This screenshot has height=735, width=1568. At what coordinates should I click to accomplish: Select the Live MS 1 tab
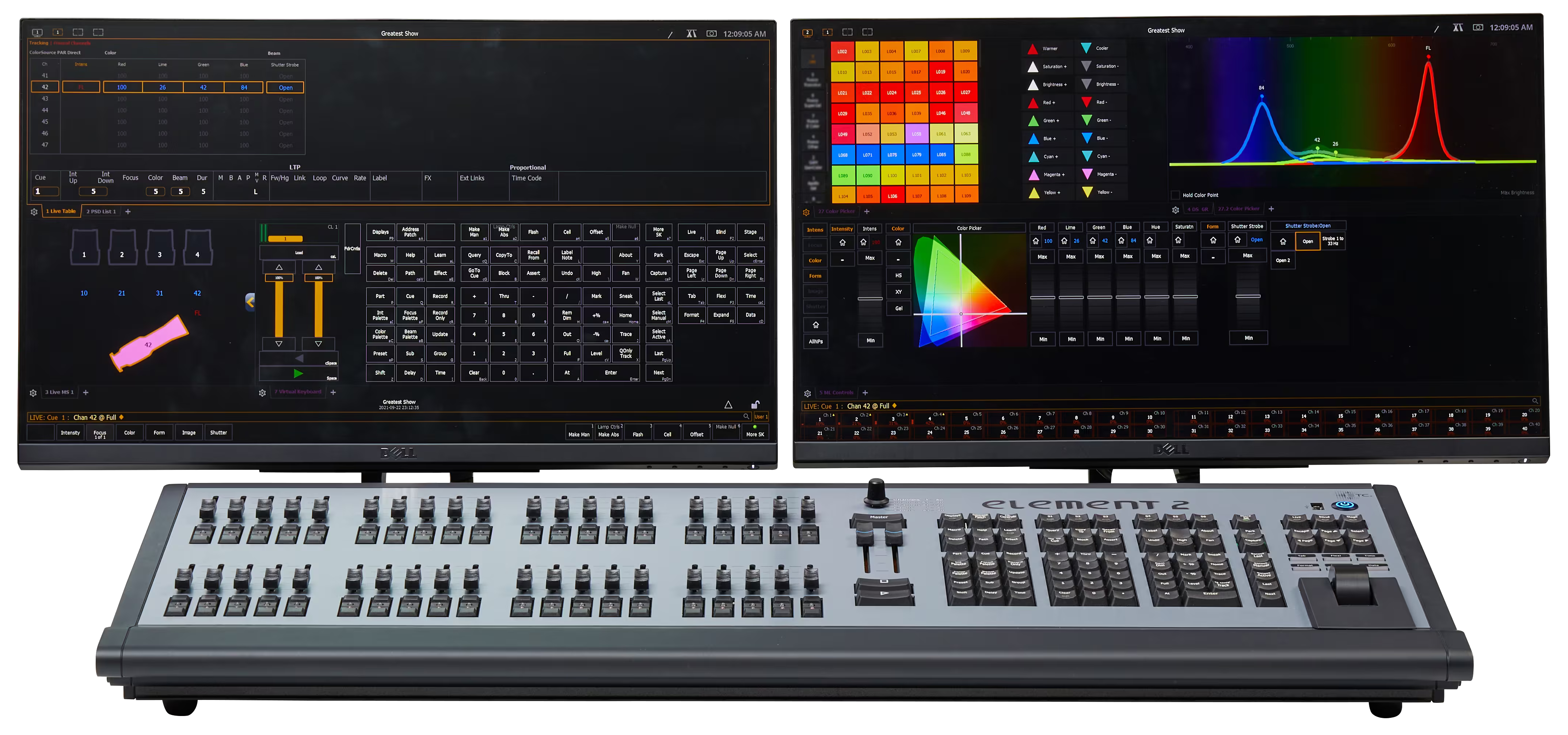point(59,392)
